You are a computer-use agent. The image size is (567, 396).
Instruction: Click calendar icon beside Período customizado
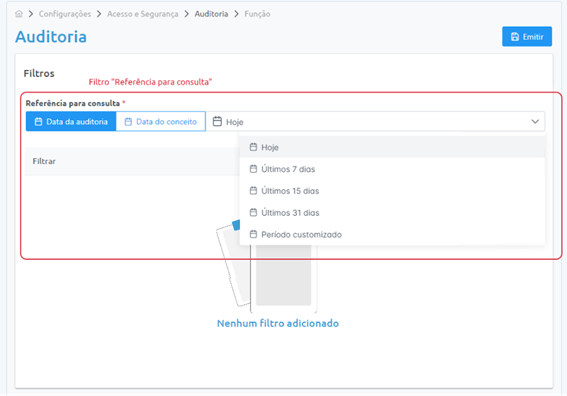tap(253, 234)
